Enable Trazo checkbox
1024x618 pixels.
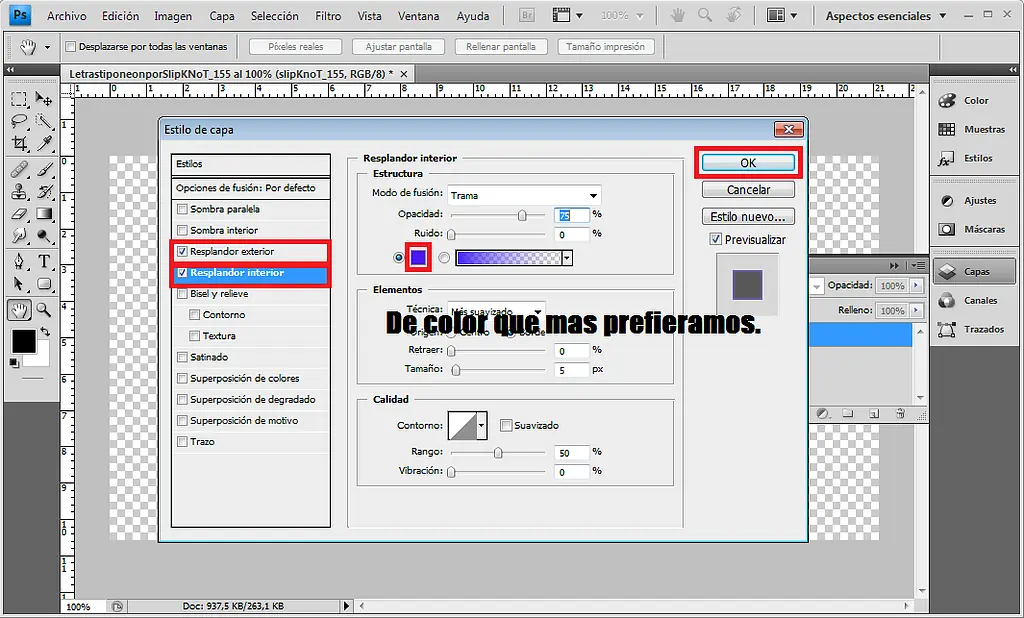click(x=182, y=442)
